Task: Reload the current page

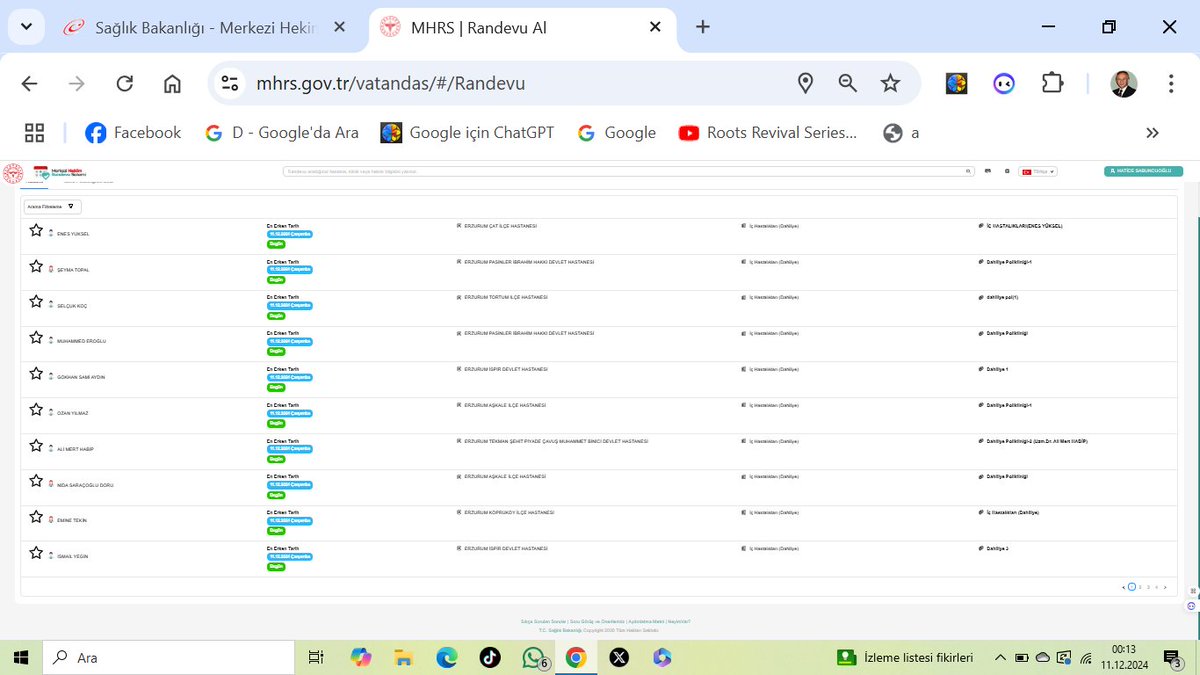Action: tap(125, 83)
